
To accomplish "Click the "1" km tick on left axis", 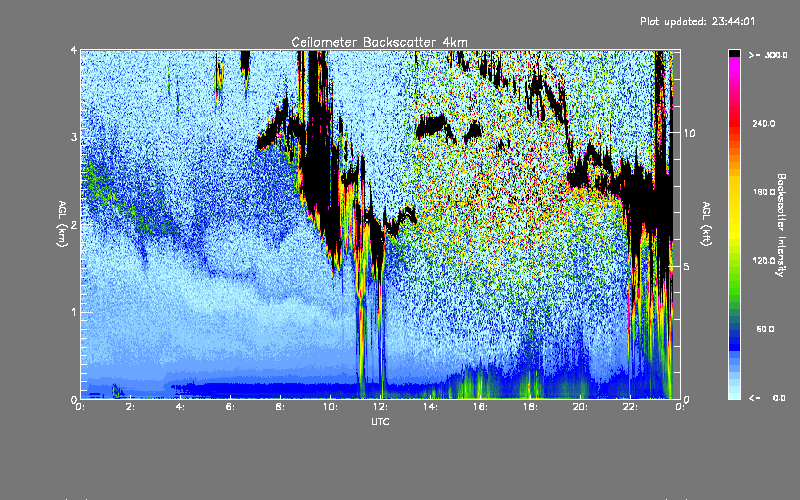I will click(x=74, y=312).
